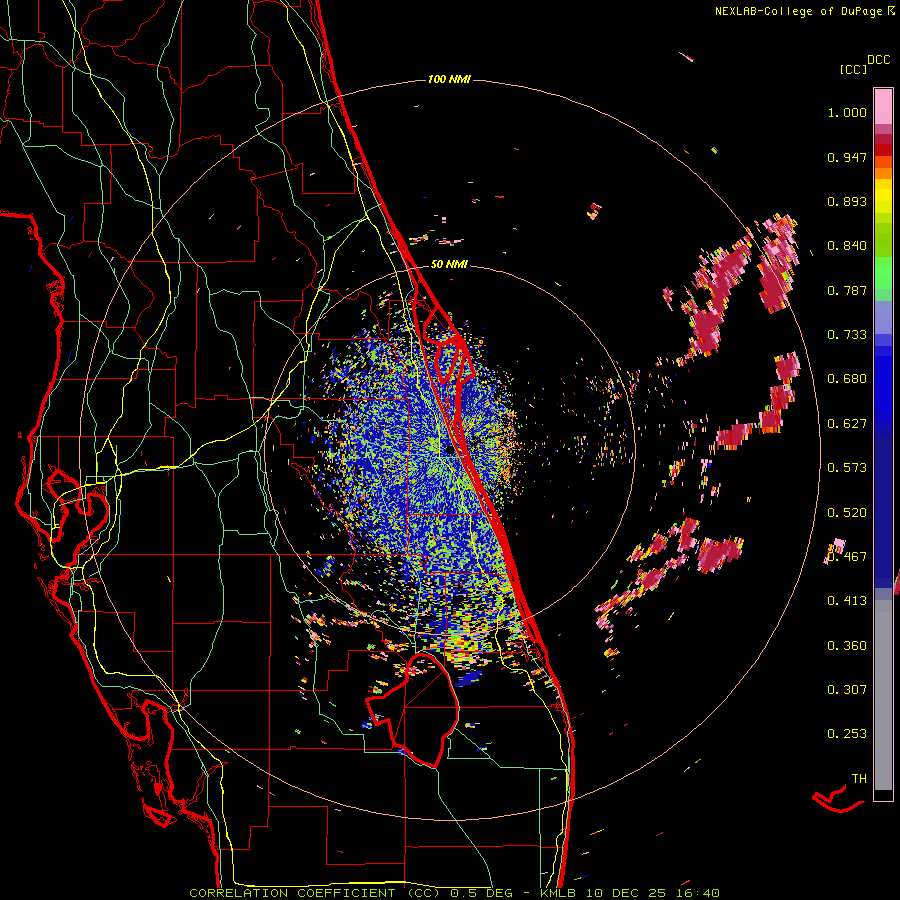Viewport: 900px width, 900px height.
Task: Click the [CC] units label above the legend
Action: (x=853, y=69)
